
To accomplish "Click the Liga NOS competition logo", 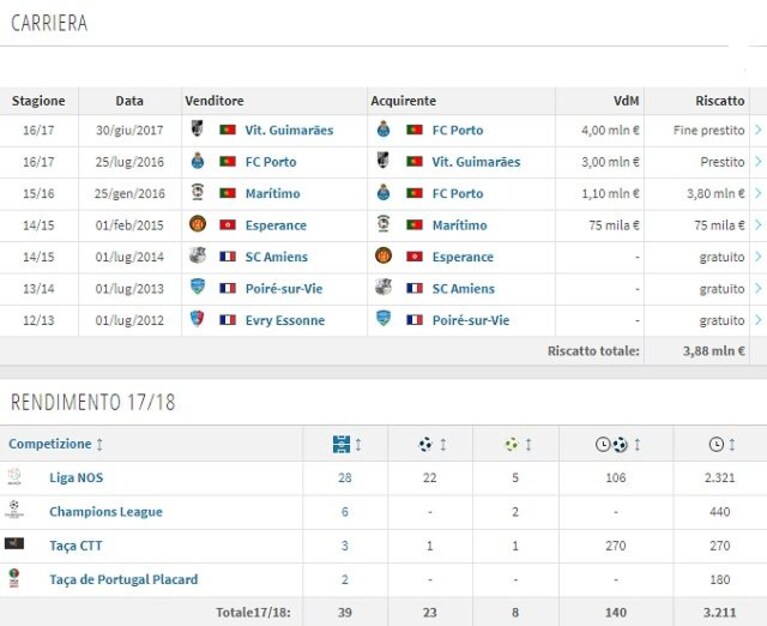I will (14, 476).
